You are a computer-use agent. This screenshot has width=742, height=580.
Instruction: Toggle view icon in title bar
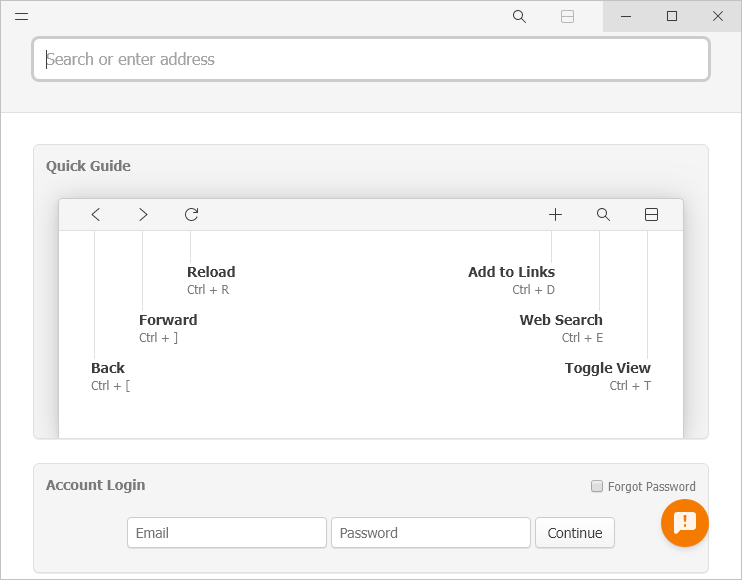tap(567, 16)
